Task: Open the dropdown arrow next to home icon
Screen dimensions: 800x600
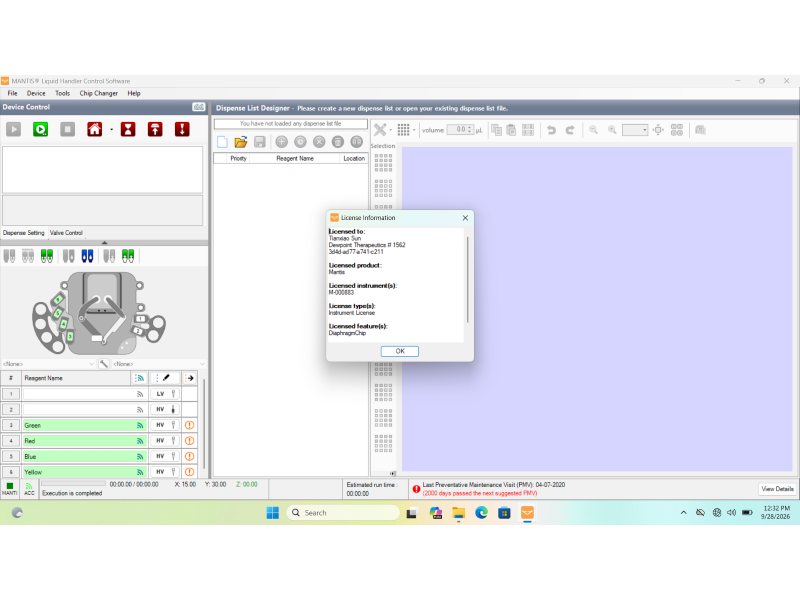Action: 111,130
